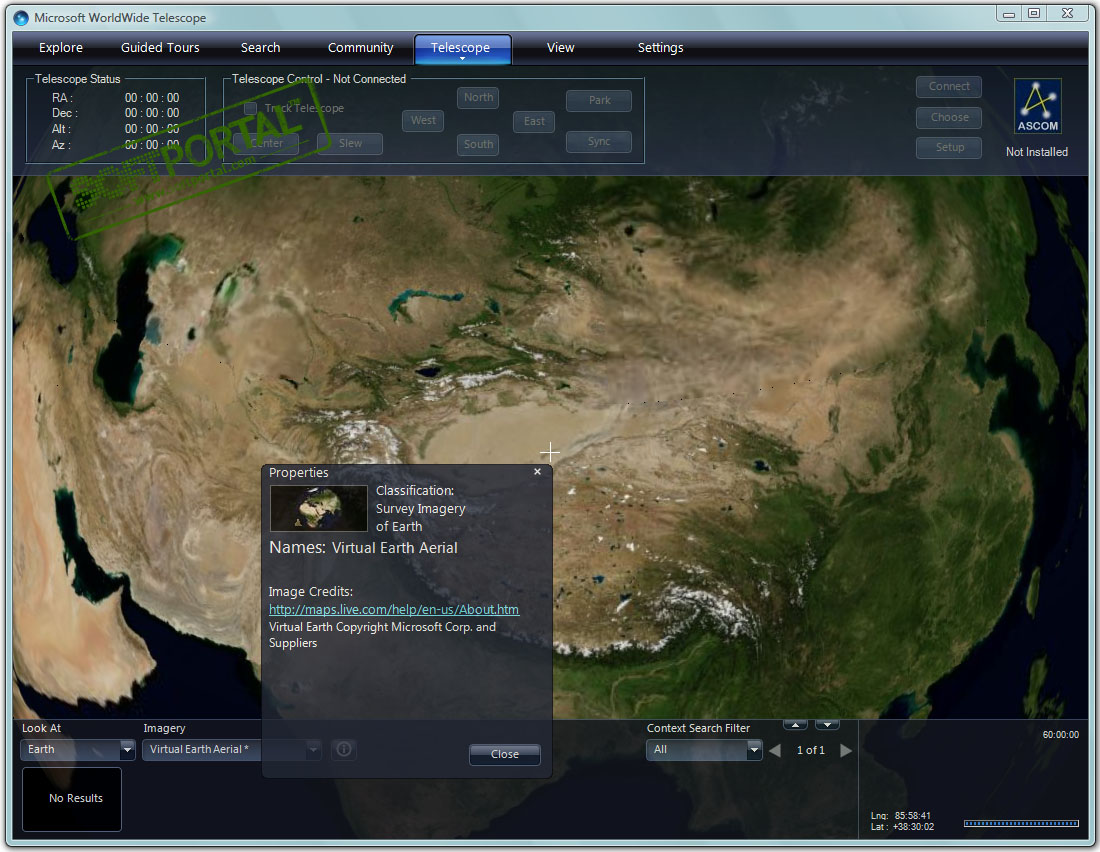
Task: Click 'Survey Imagery' classification text
Action: coord(420,509)
